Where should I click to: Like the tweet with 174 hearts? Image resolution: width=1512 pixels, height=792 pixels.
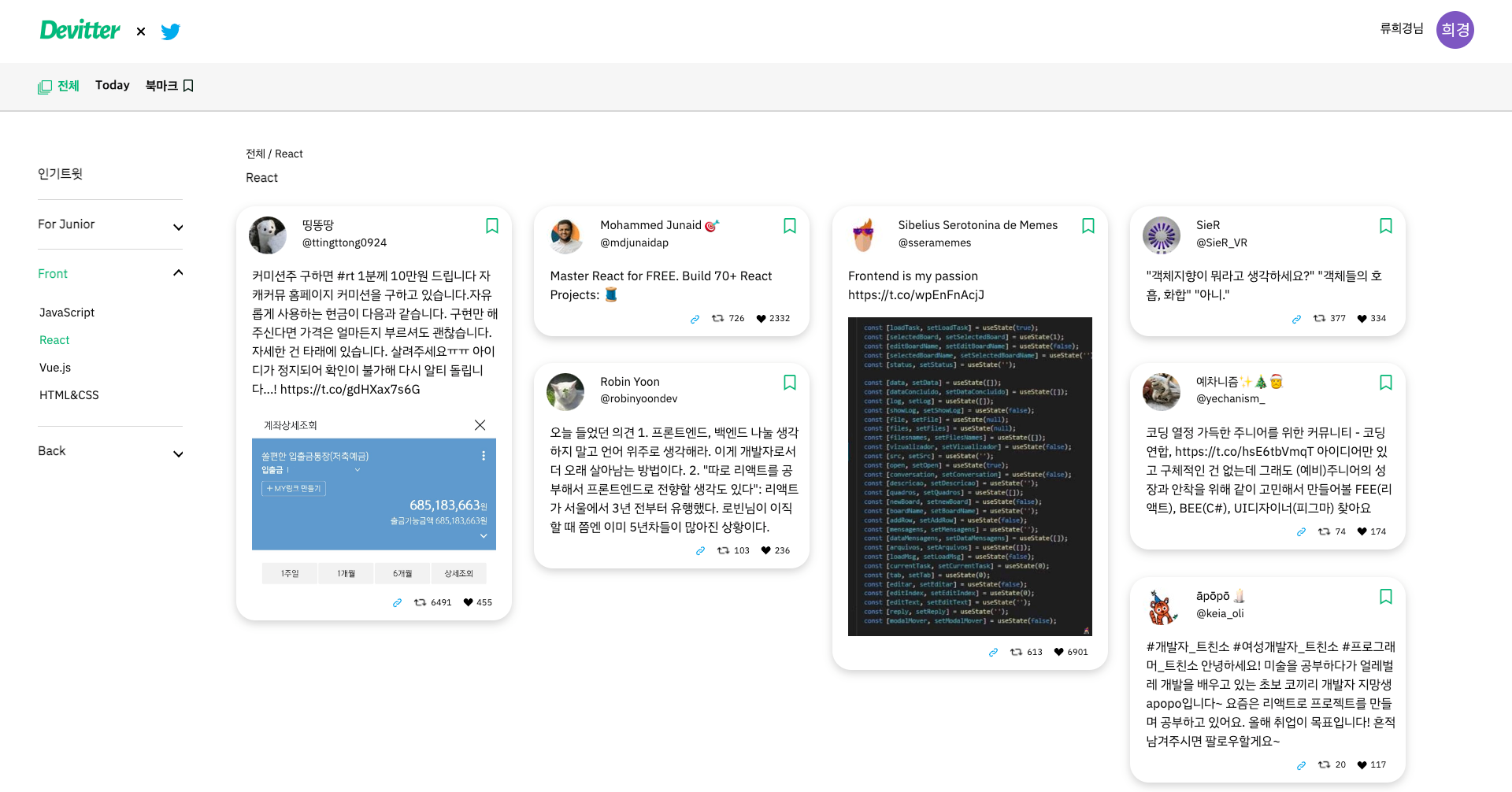(x=1362, y=531)
